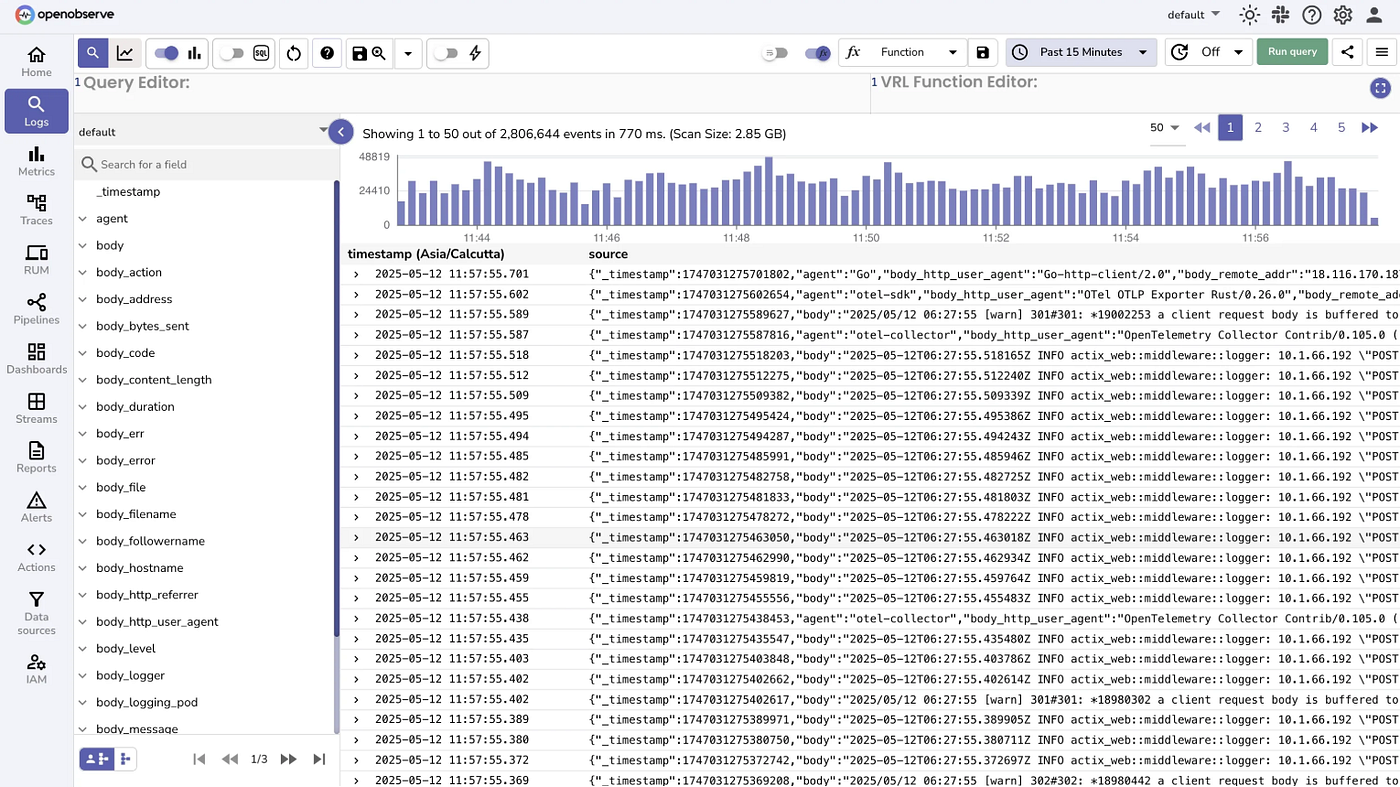Jump to last field list page
The image size is (1400, 787).
coord(319,759)
